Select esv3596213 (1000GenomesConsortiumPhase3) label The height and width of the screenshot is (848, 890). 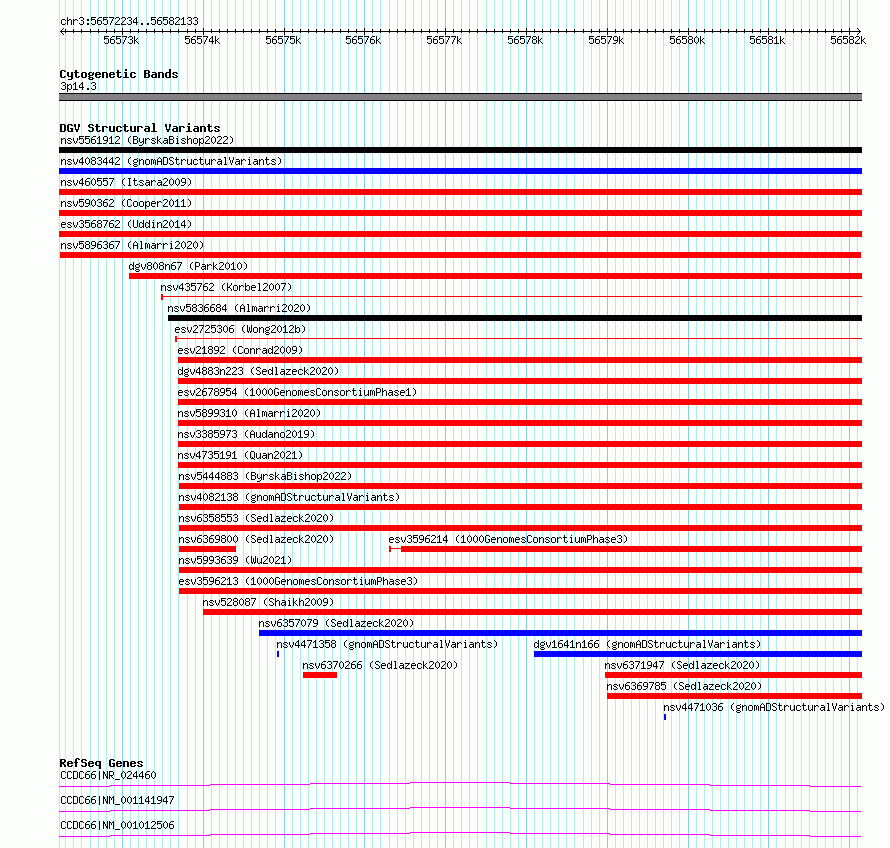[298, 581]
